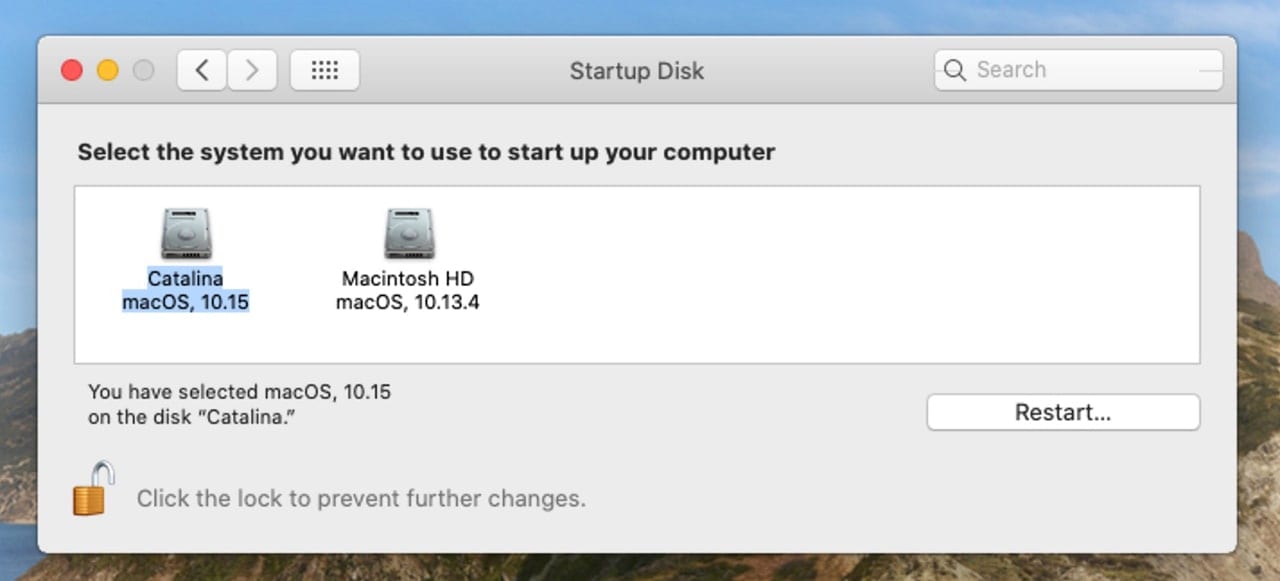Select the Macintosh HD macOS 10.13.4 label

pos(408,290)
